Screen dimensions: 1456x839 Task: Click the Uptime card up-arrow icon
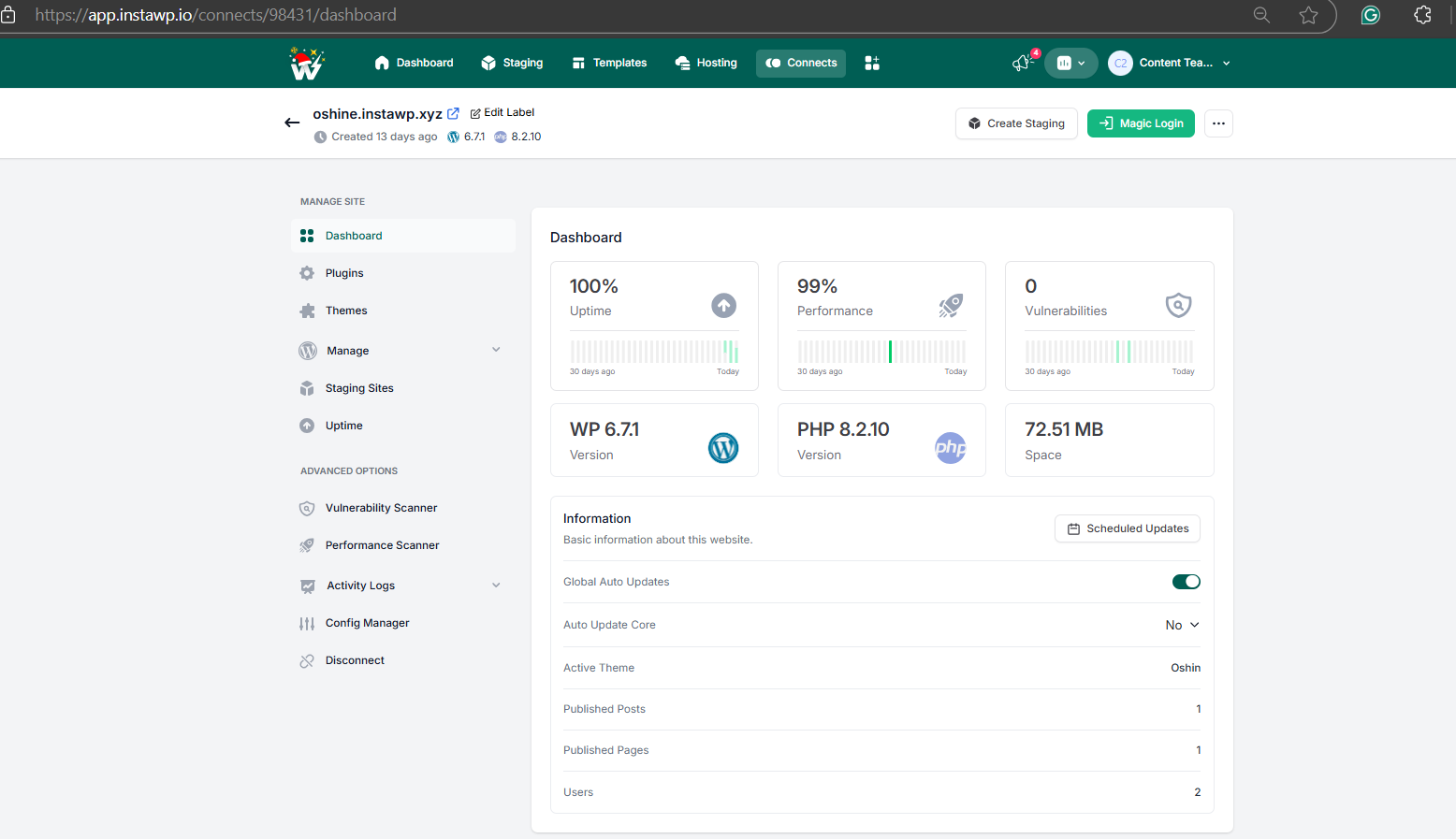click(723, 305)
